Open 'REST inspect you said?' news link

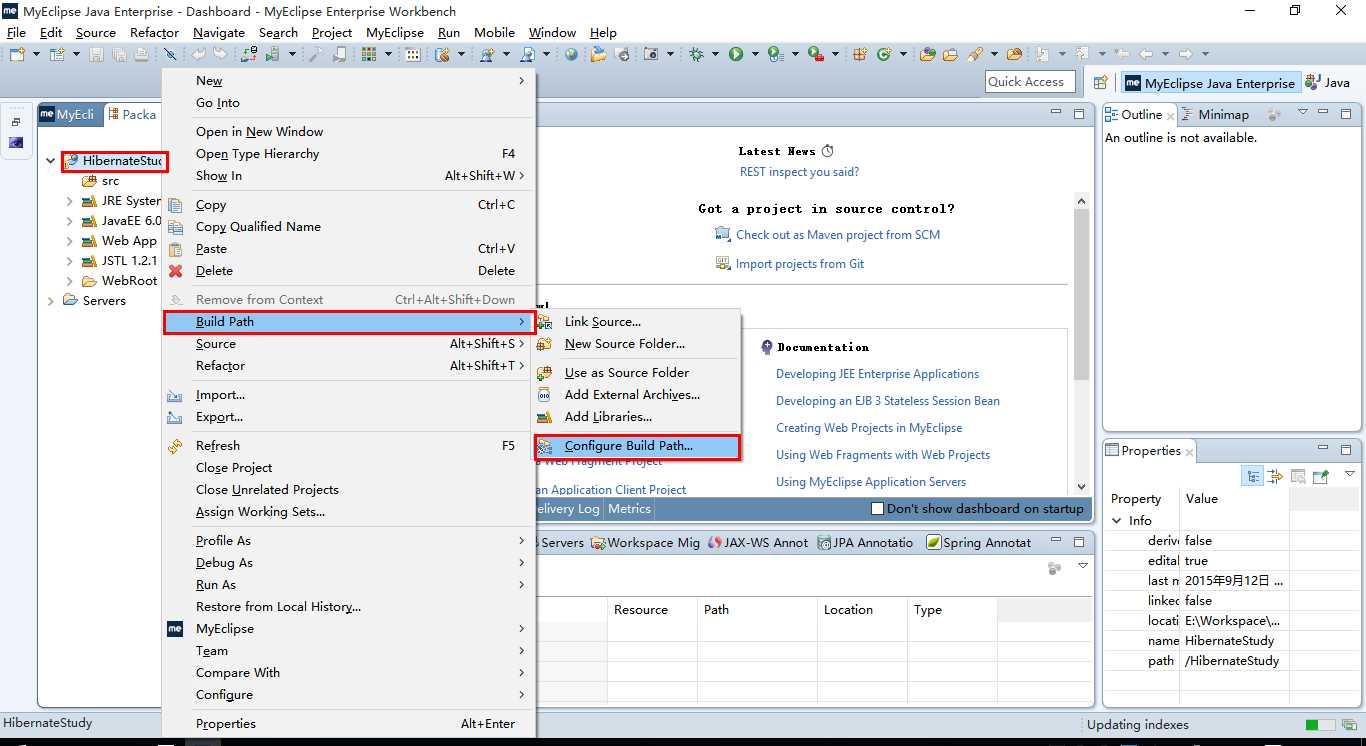799,172
